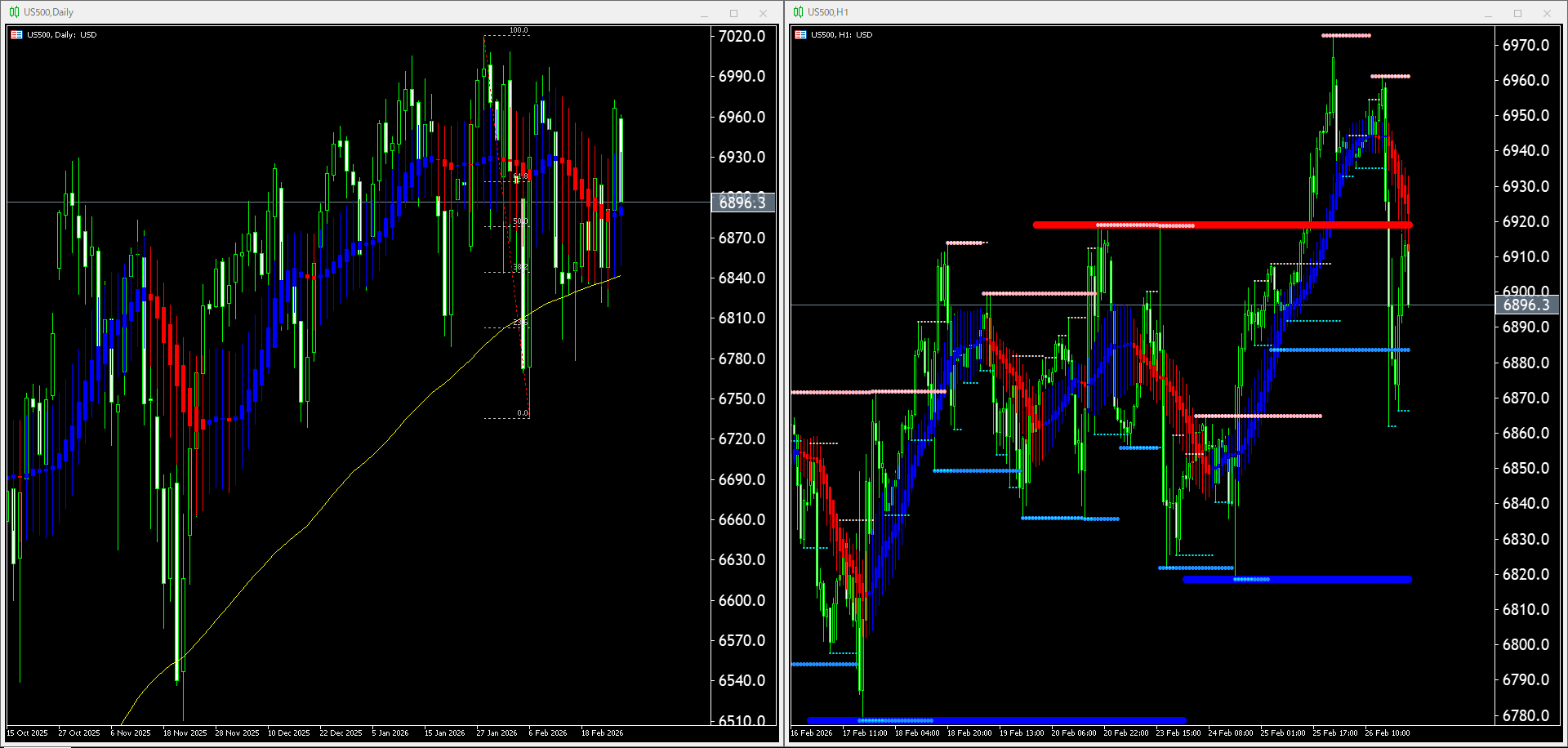This screenshot has height=748, width=1568.
Task: Click the 6990.0 price on Daily scale
Action: click(x=742, y=76)
